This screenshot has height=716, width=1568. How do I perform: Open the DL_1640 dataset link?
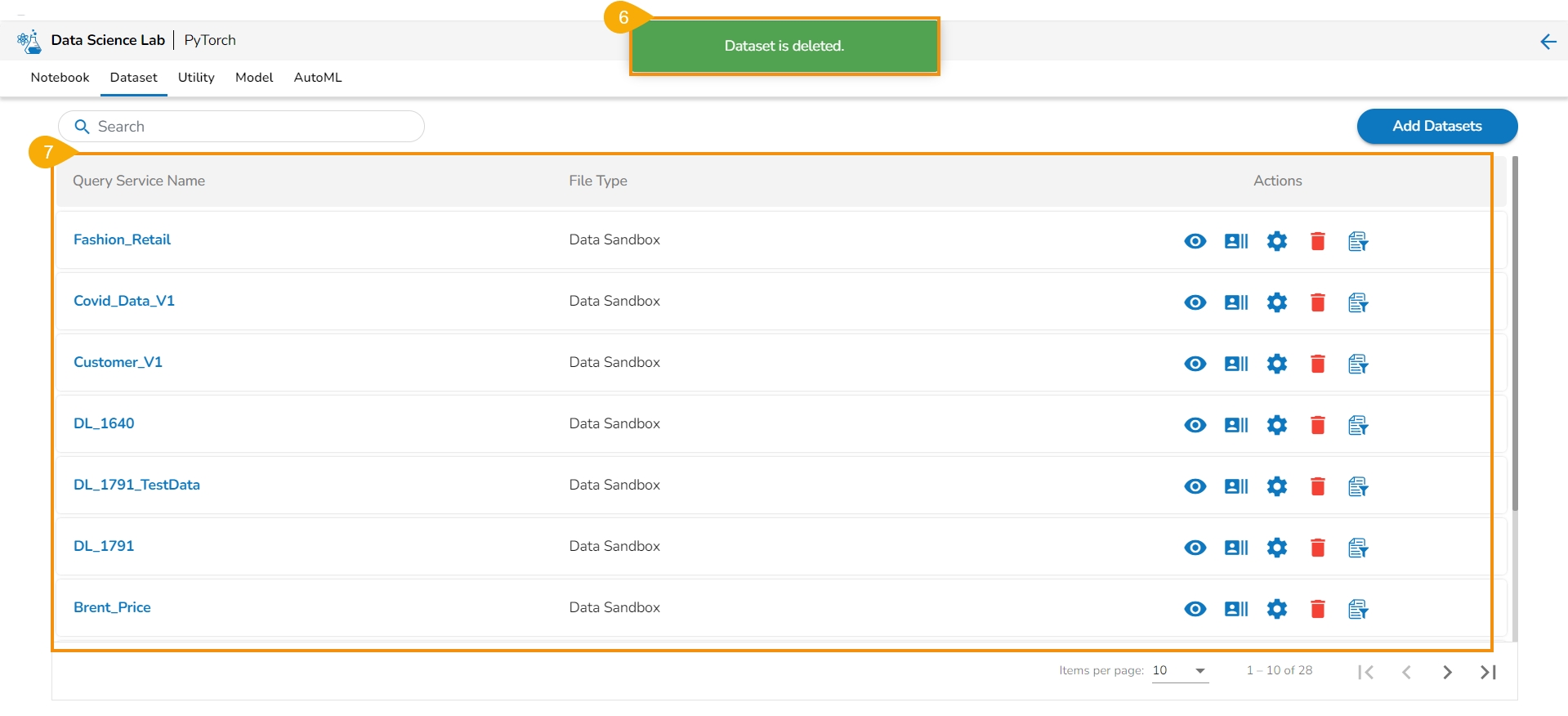(104, 423)
